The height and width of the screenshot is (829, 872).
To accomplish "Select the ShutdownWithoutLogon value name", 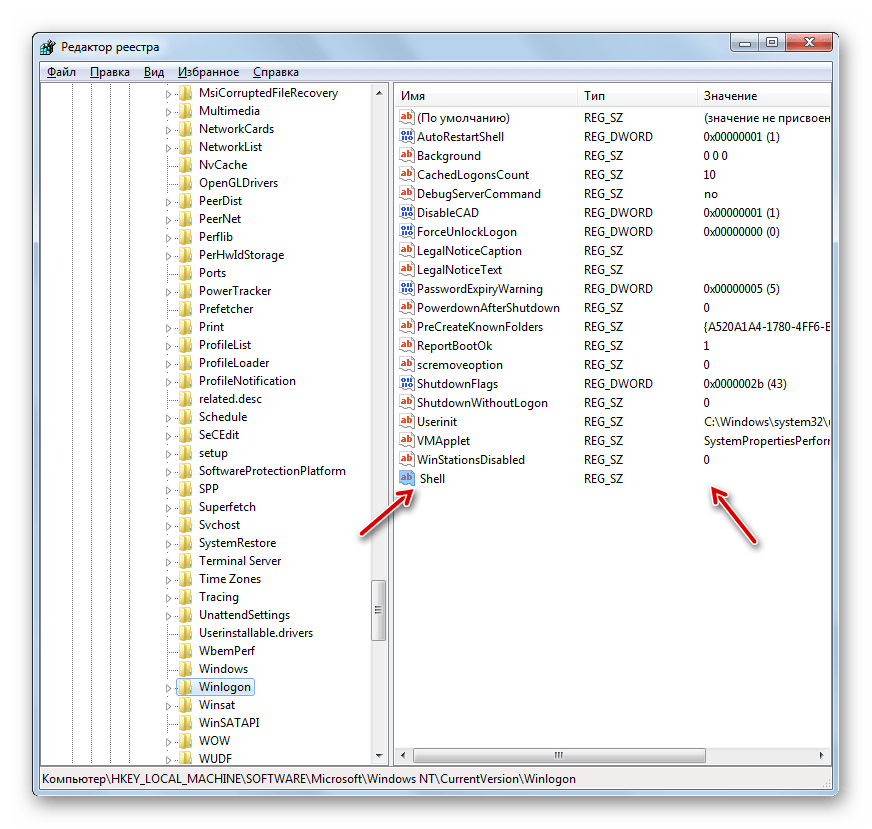I will click(482, 403).
